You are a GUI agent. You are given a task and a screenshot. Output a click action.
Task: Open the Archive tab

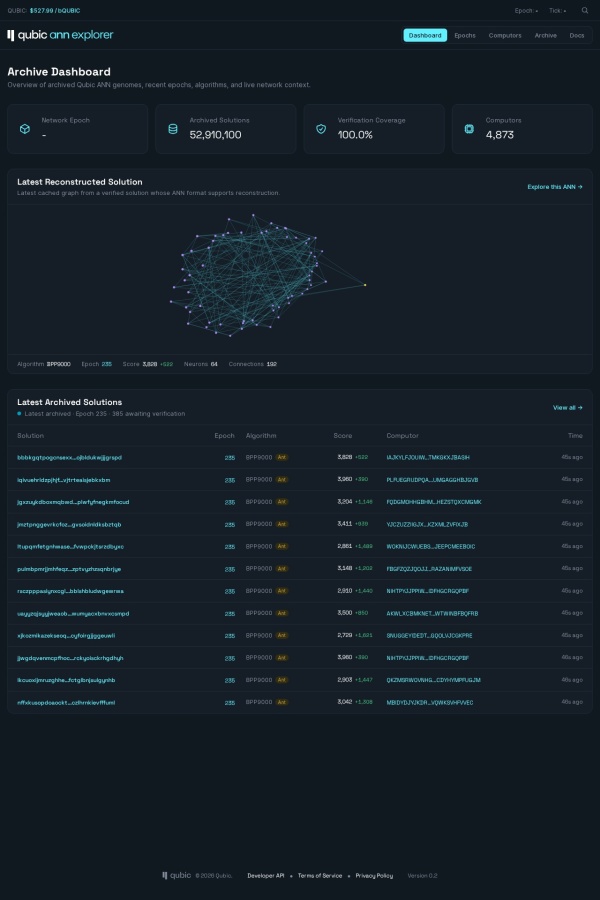[545, 36]
